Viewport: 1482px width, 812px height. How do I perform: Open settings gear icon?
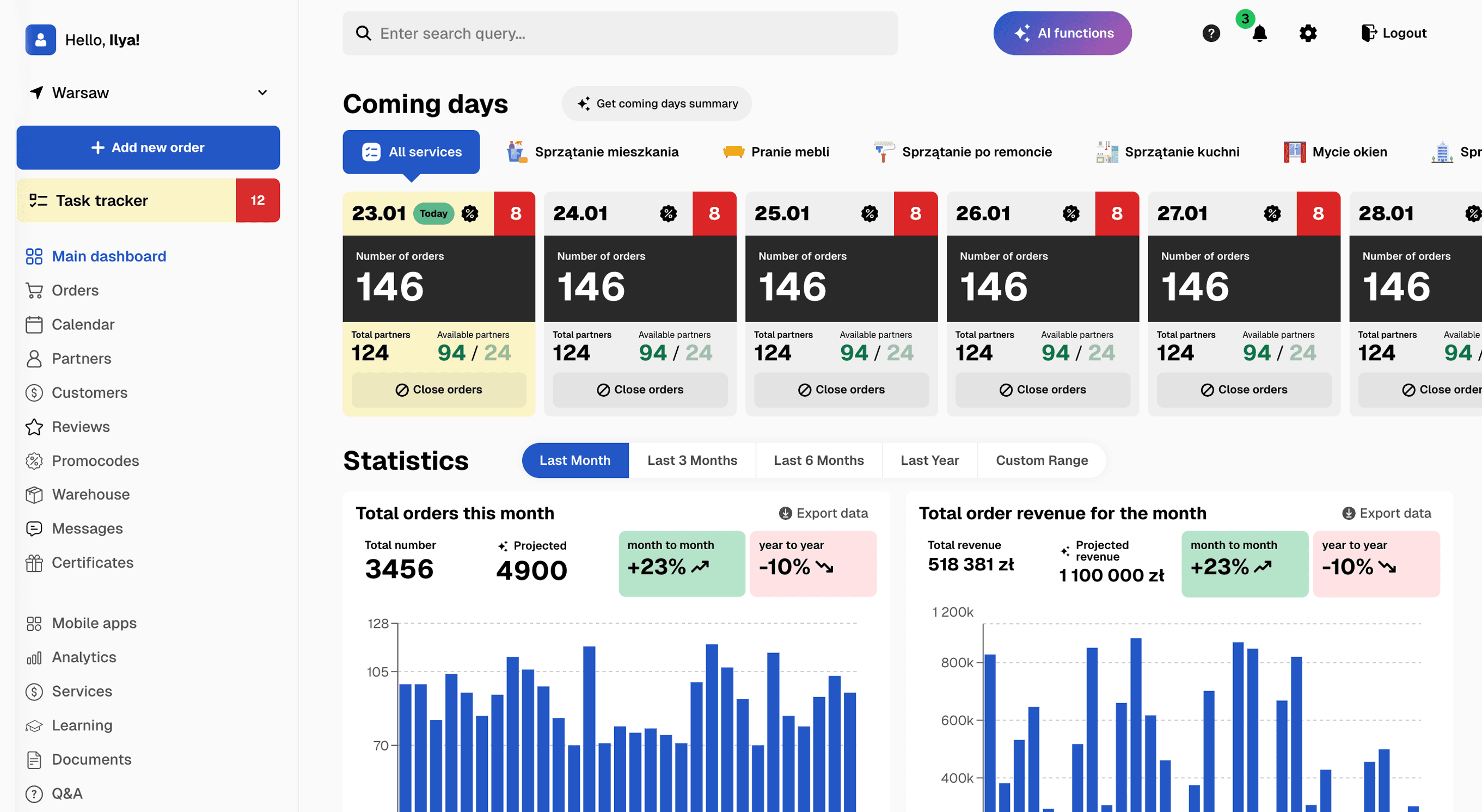pyautogui.click(x=1307, y=33)
